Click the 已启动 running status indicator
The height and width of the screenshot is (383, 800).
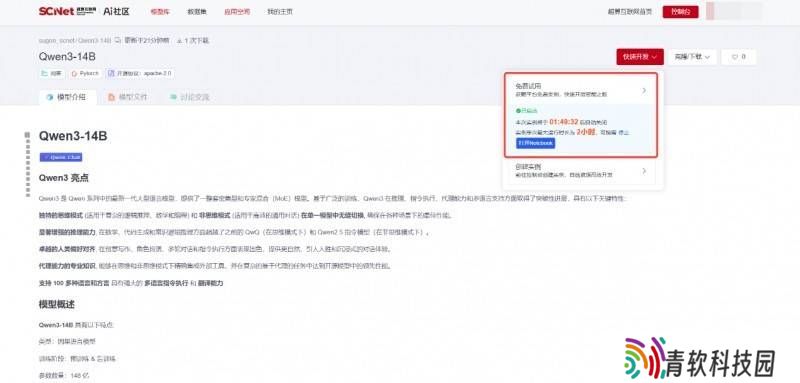[x=526, y=111]
